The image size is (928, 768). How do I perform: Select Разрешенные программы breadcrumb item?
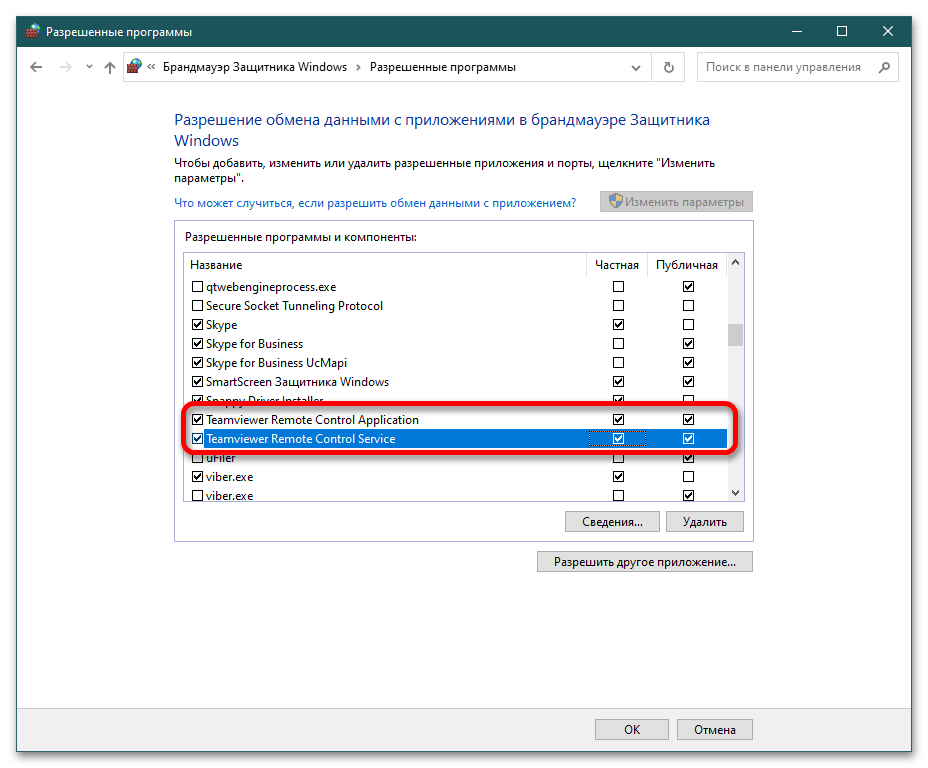[443, 68]
